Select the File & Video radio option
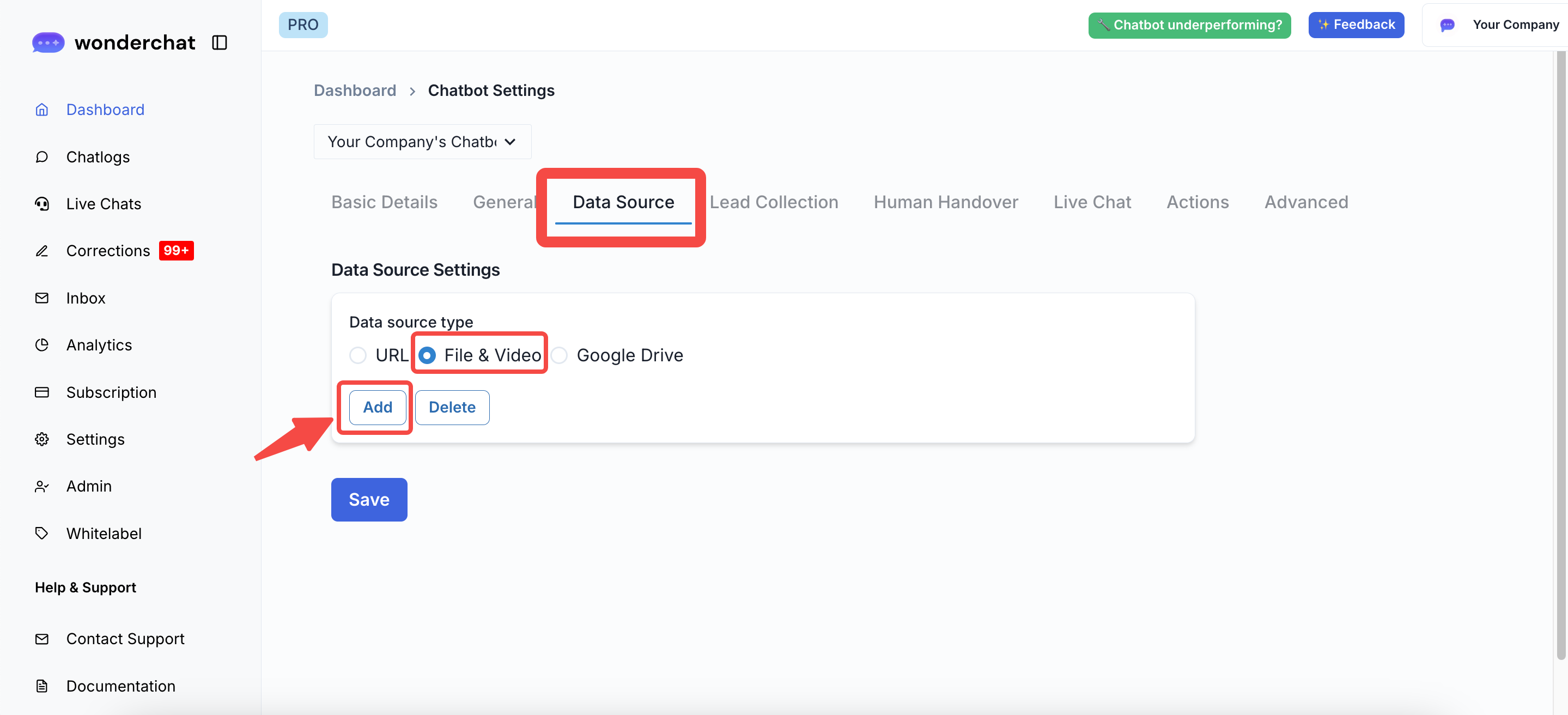 pos(427,355)
